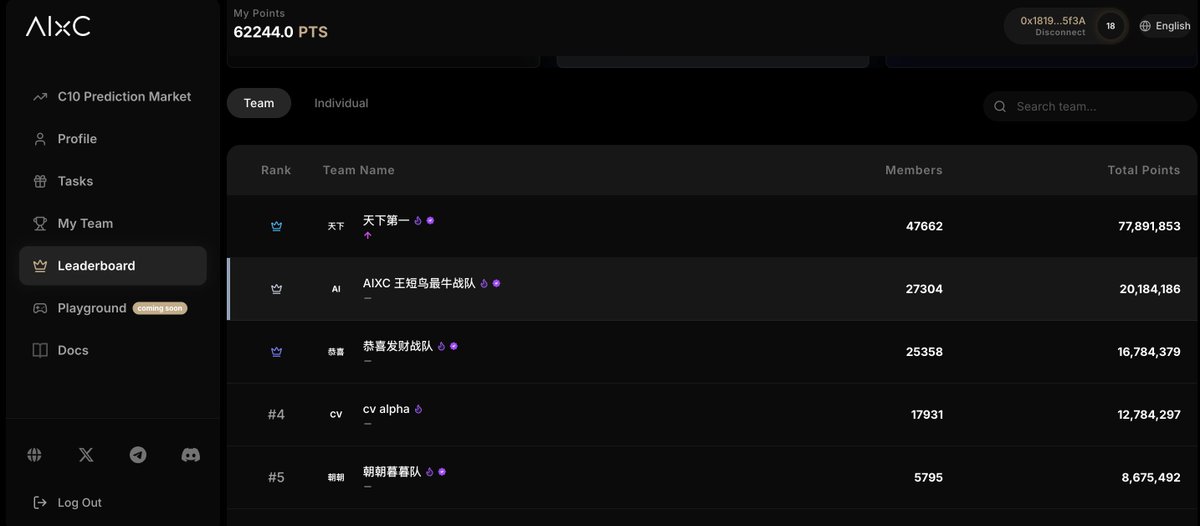Open the Docs section
Image resolution: width=1200 pixels, height=526 pixels.
pos(73,351)
